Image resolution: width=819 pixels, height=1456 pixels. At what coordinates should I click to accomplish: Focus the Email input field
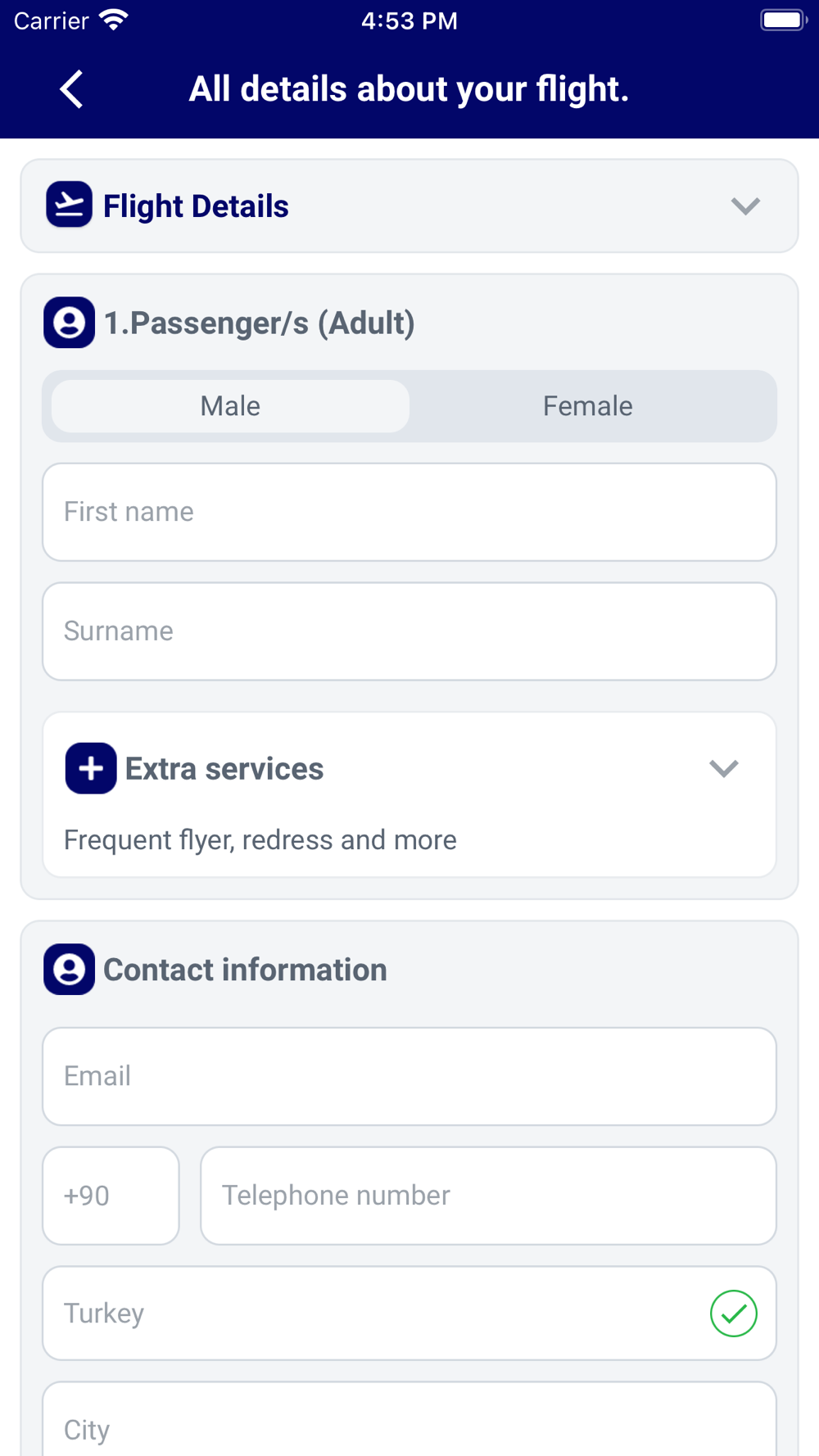coord(409,1076)
